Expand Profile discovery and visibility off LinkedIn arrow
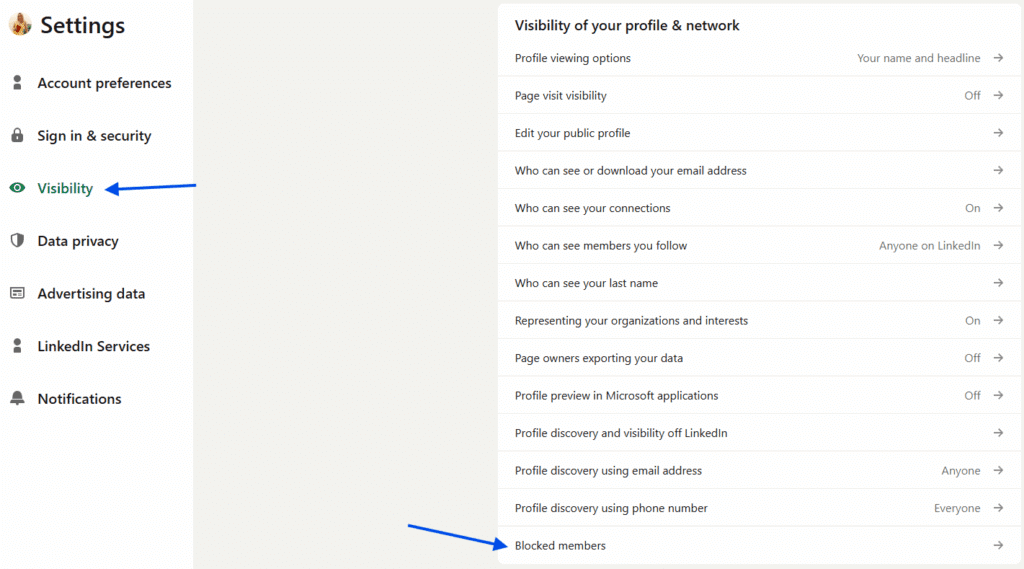The height and width of the screenshot is (569, 1024). pyautogui.click(x=998, y=433)
